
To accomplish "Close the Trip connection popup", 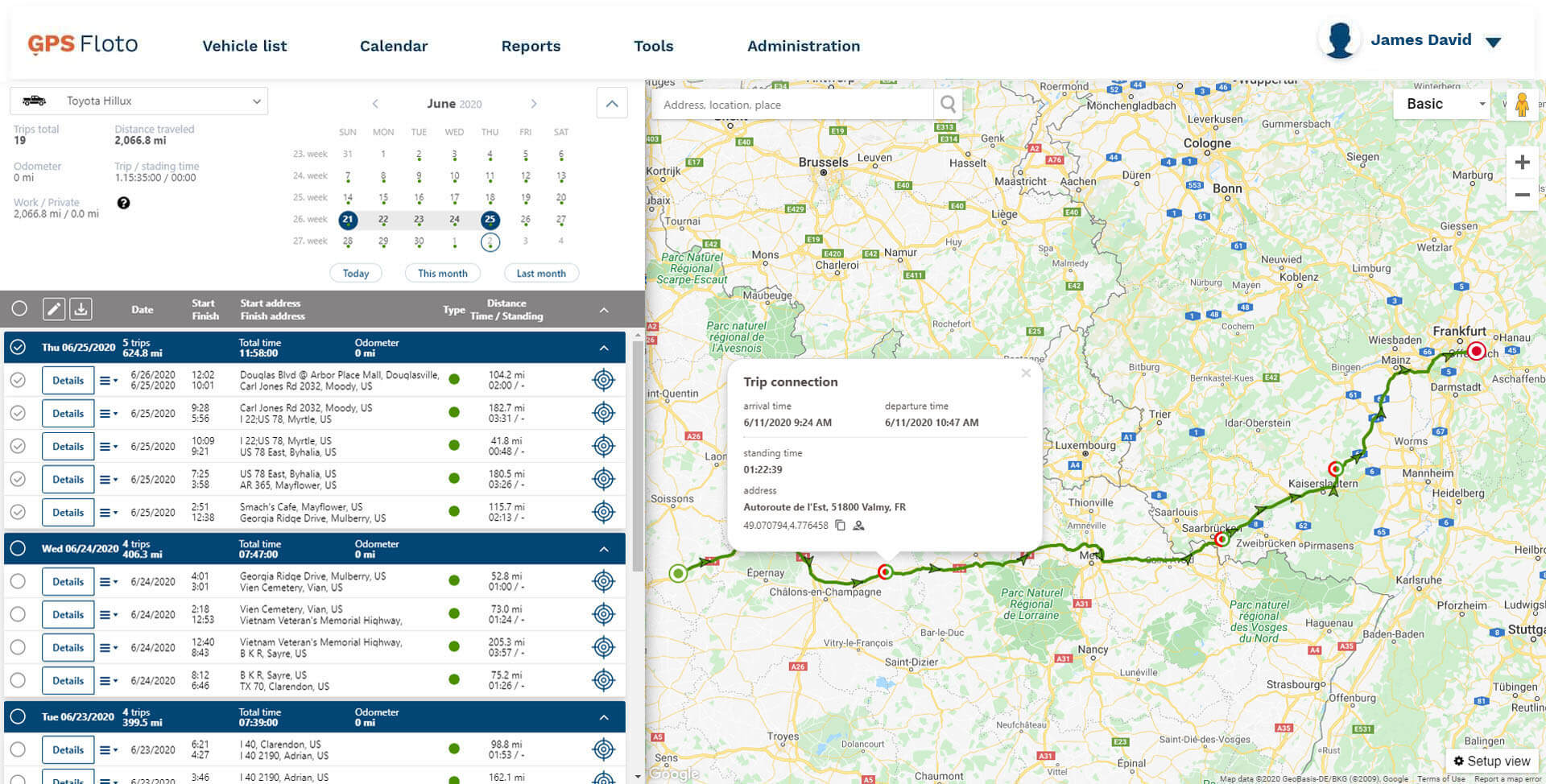I will pyautogui.click(x=1026, y=373).
